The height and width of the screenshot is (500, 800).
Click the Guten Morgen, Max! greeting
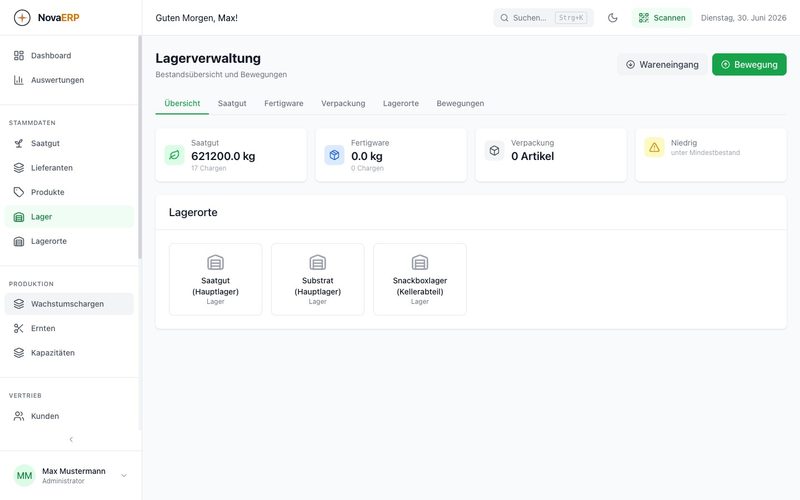point(196,18)
